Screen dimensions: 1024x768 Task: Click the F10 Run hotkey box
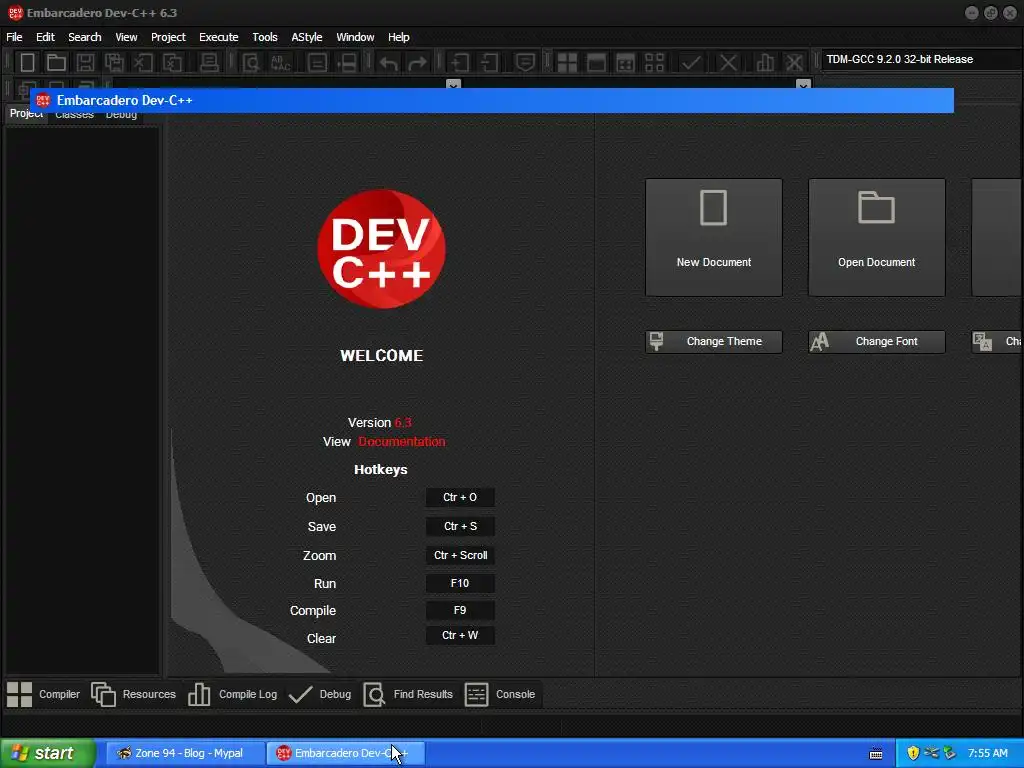pyautogui.click(x=460, y=583)
